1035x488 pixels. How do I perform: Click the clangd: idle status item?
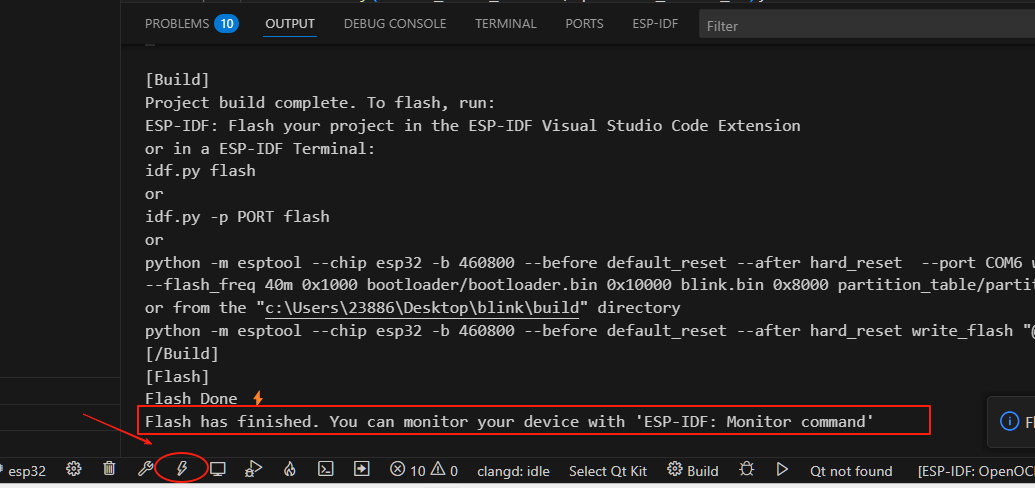point(513,471)
